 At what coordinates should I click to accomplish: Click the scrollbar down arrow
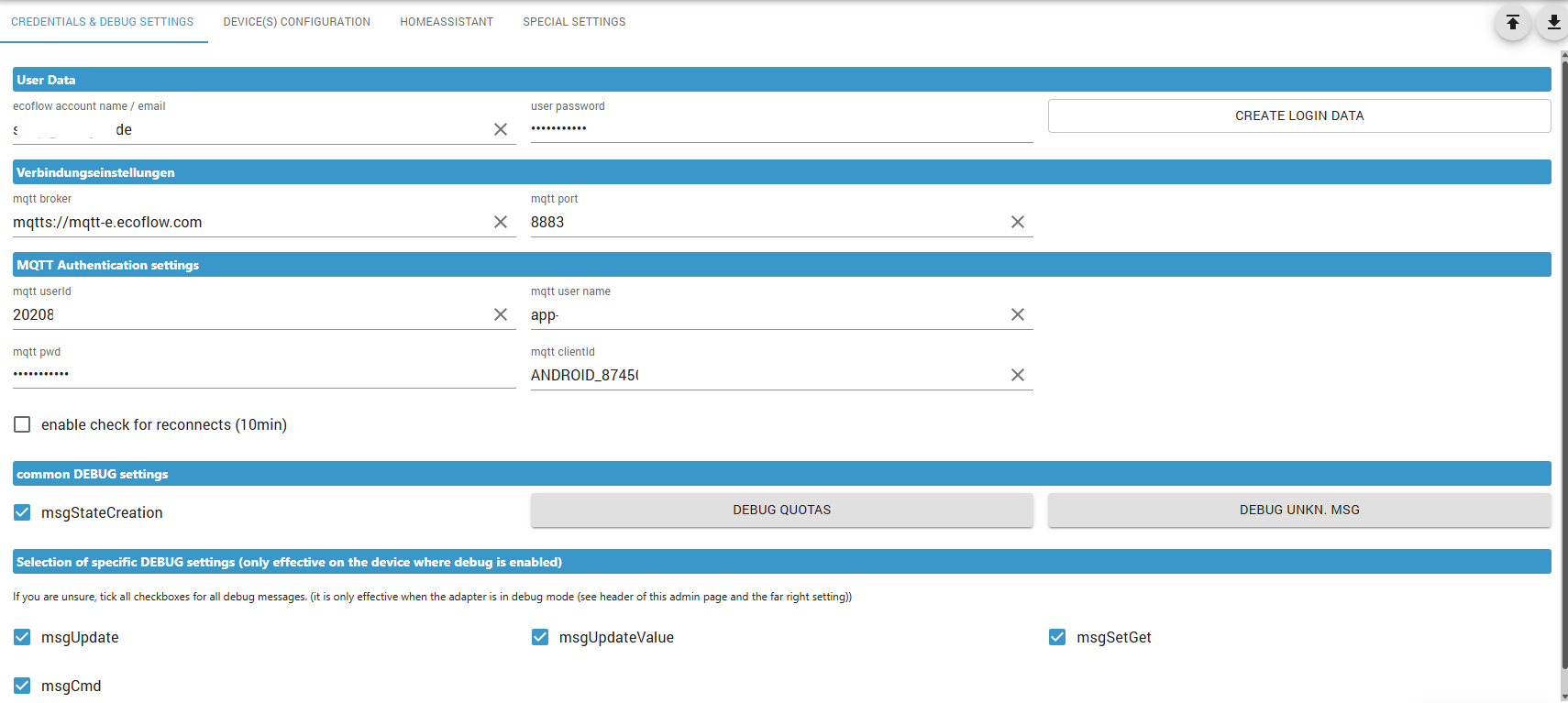[x=1564, y=697]
